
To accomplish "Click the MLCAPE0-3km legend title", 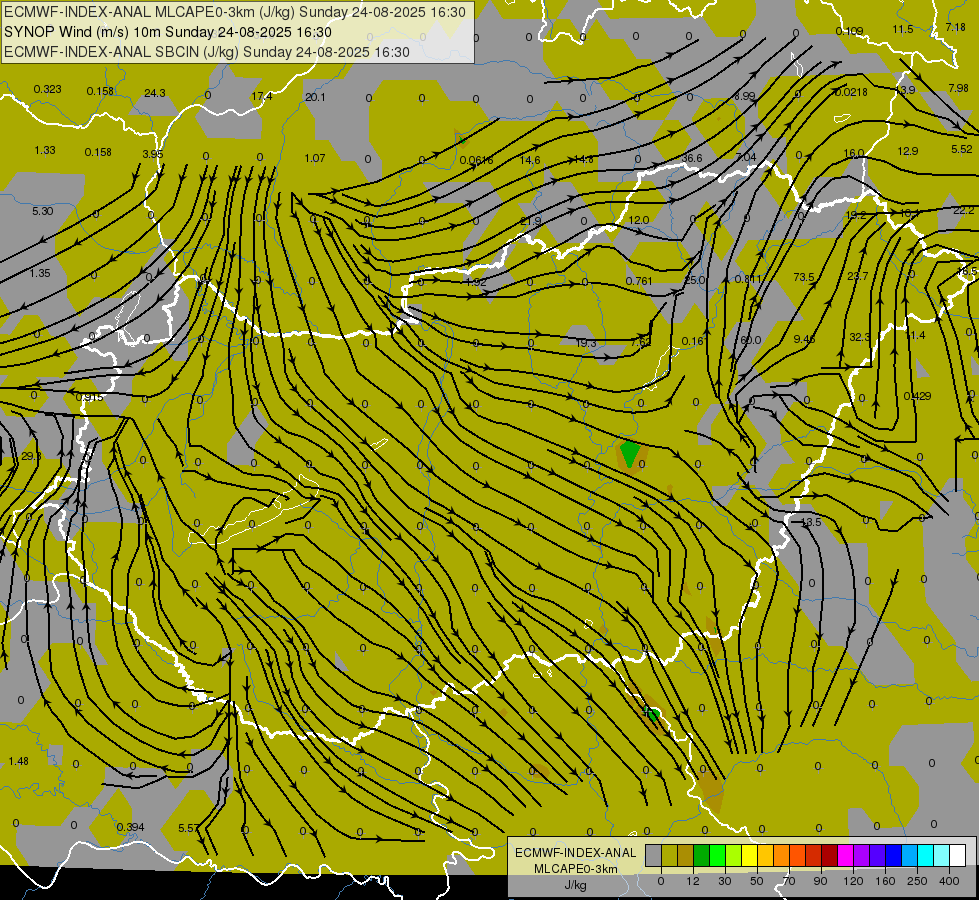I will click(x=575, y=869).
